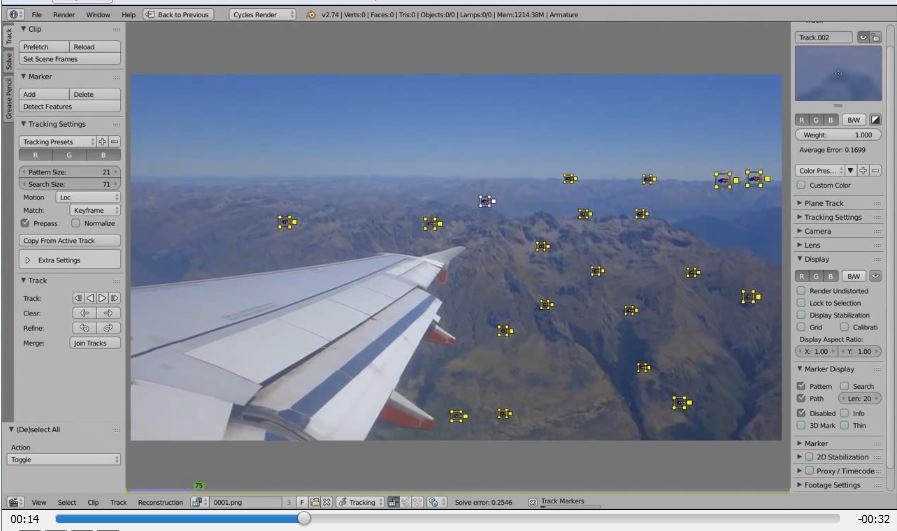This screenshot has height=531, width=897.
Task: Enable 2D Stabilization checkbox
Action: tap(809, 457)
